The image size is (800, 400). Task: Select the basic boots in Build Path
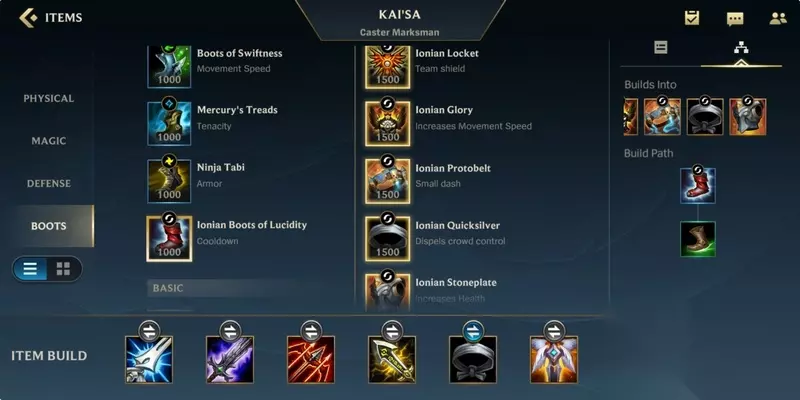[x=697, y=239]
